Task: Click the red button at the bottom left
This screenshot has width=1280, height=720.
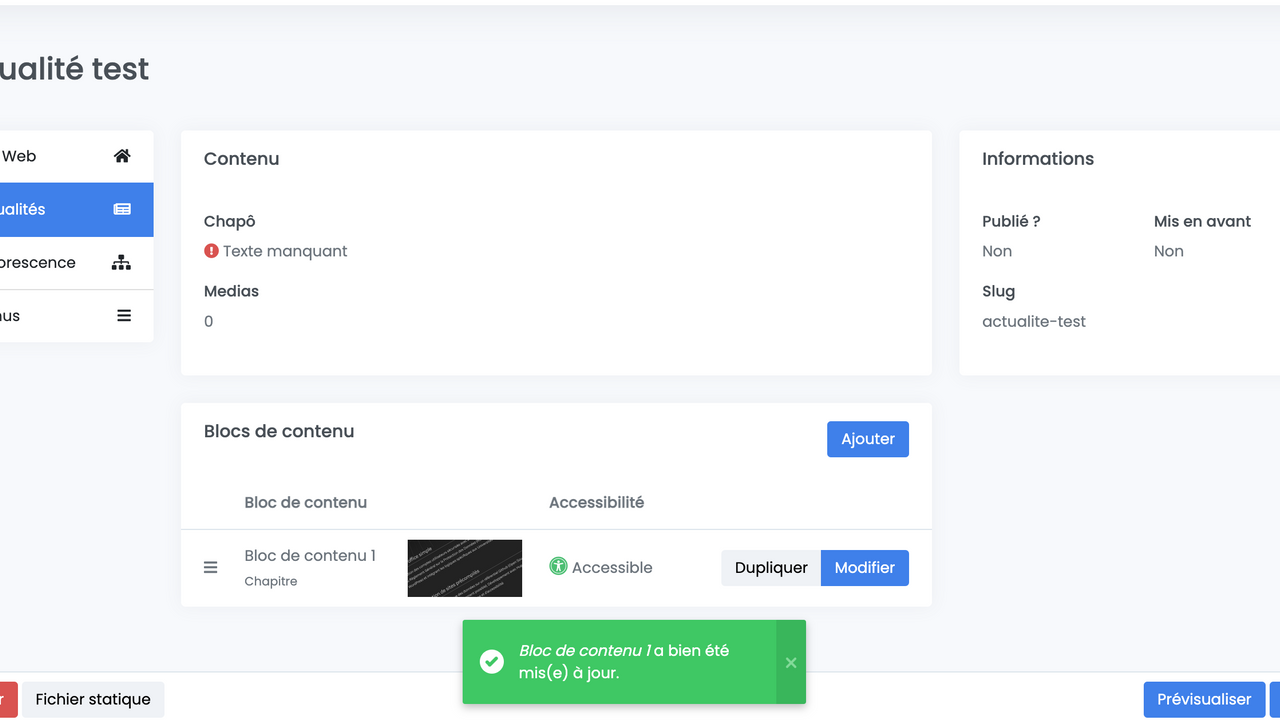Action: (x=6, y=699)
